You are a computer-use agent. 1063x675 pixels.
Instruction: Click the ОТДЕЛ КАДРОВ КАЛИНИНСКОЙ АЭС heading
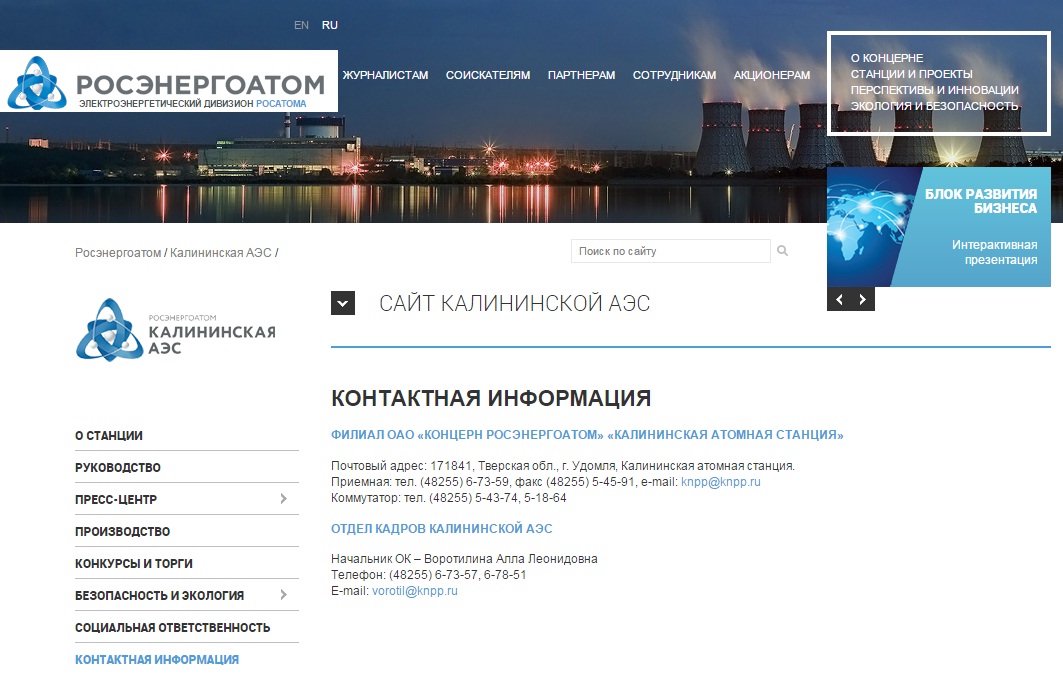pyautogui.click(x=441, y=529)
